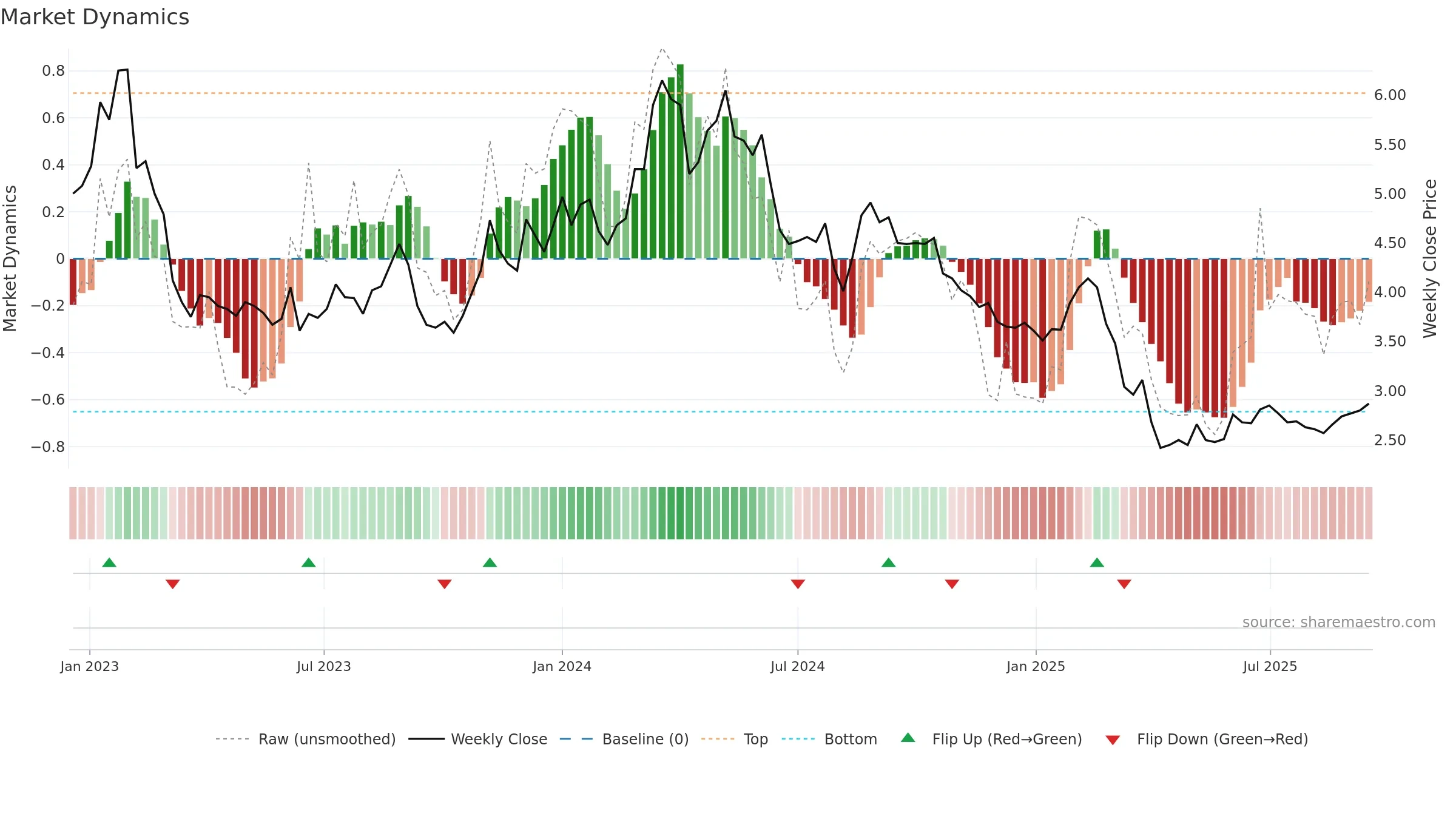This screenshot has width=1456, height=819.
Task: Click the red Flip Down triangle icon in legend
Action: point(1113,740)
